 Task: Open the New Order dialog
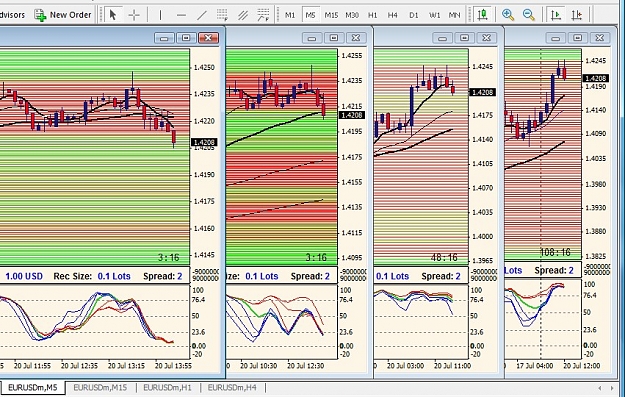63,15
